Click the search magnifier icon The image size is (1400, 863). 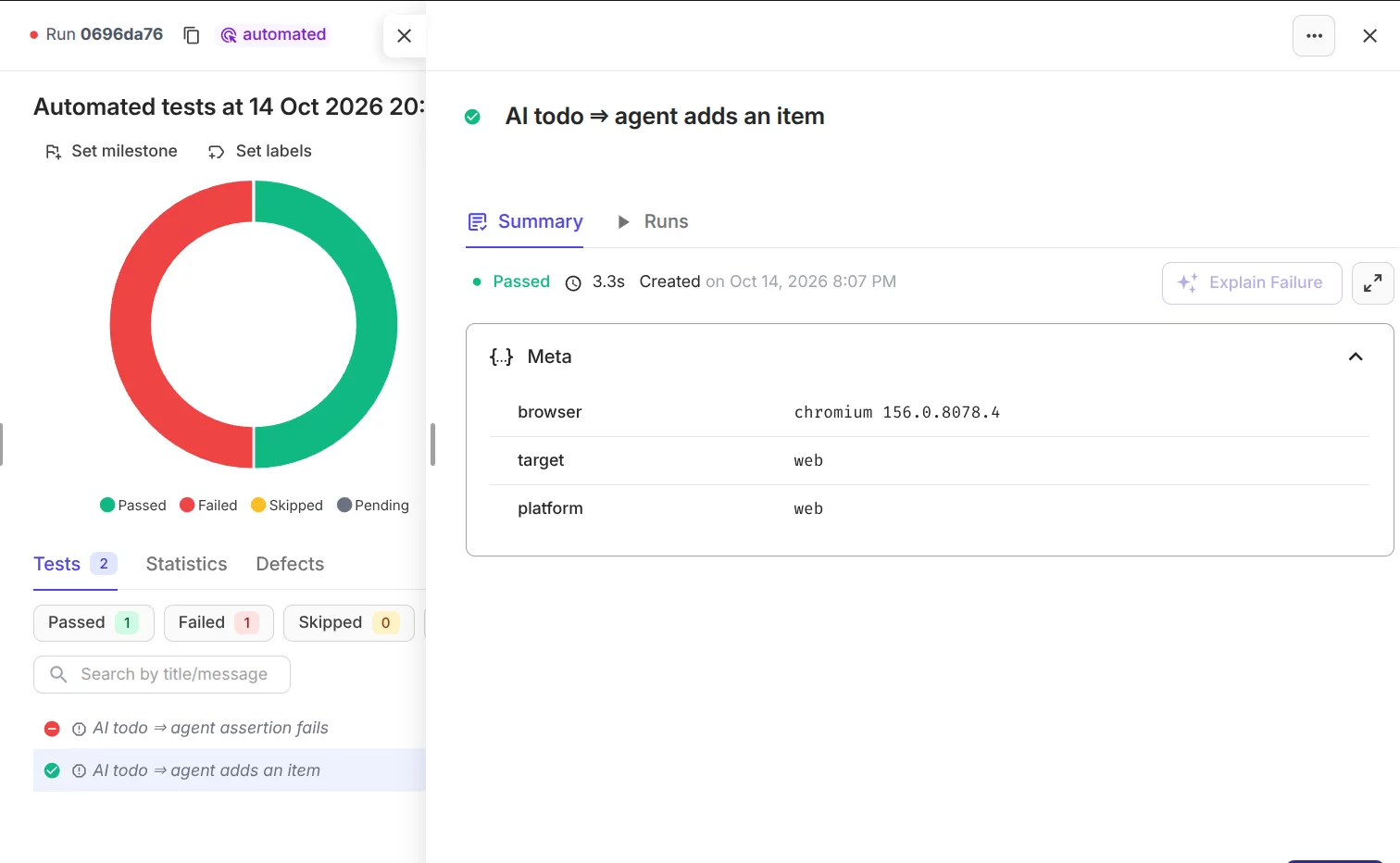tap(58, 674)
